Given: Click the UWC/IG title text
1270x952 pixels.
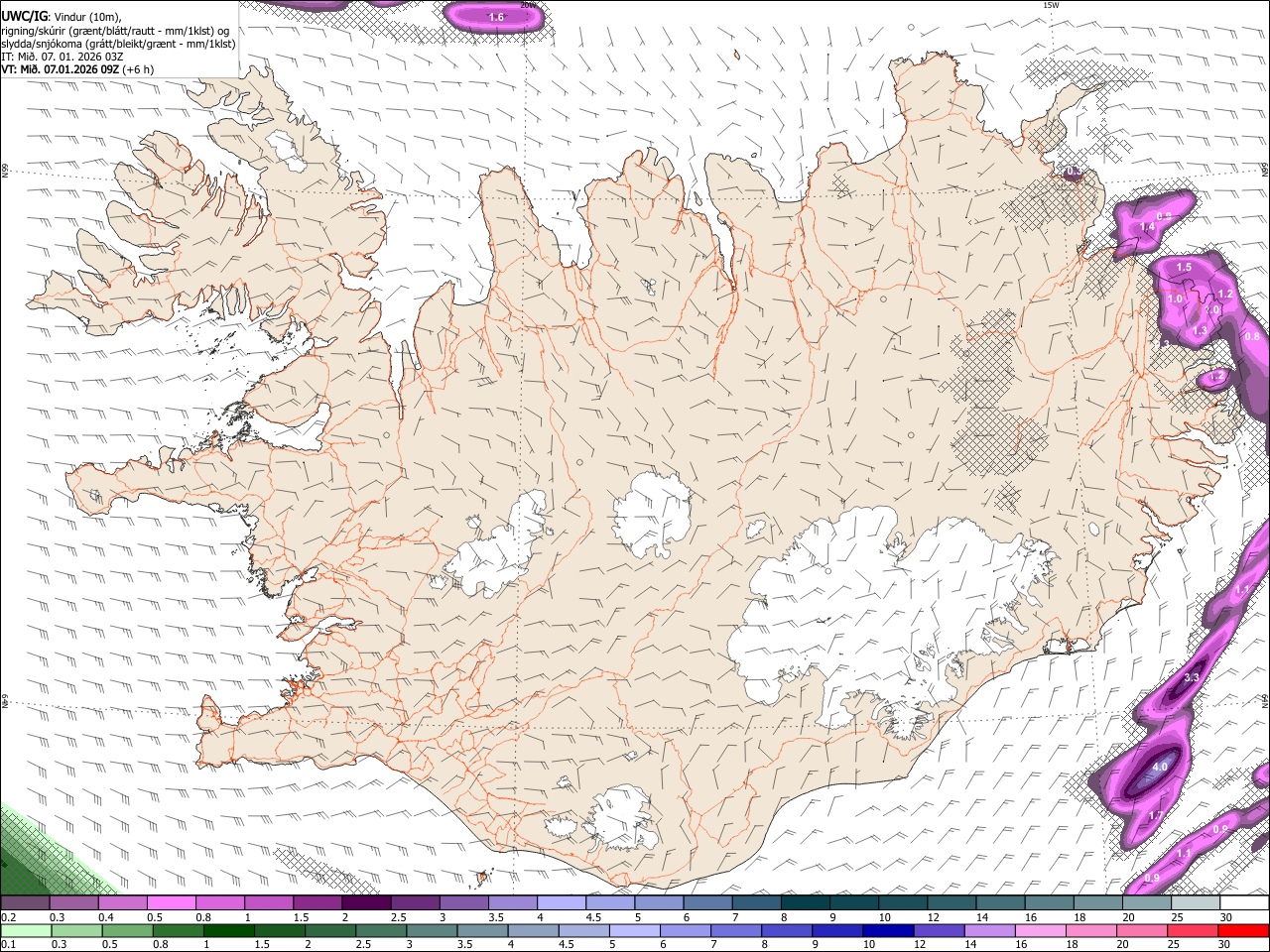Looking at the screenshot, I should click(24, 15).
